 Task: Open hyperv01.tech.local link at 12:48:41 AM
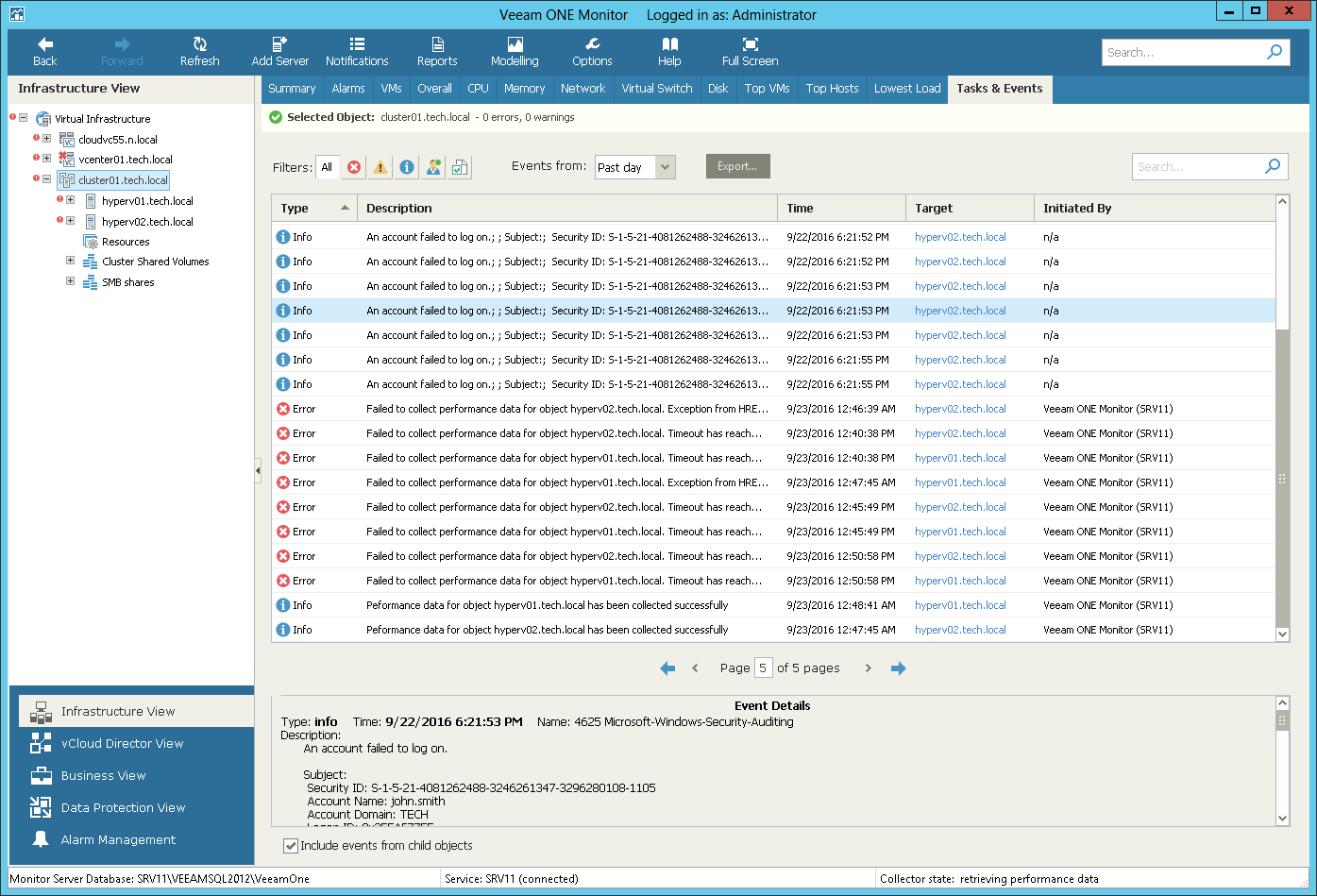pyautogui.click(x=960, y=605)
